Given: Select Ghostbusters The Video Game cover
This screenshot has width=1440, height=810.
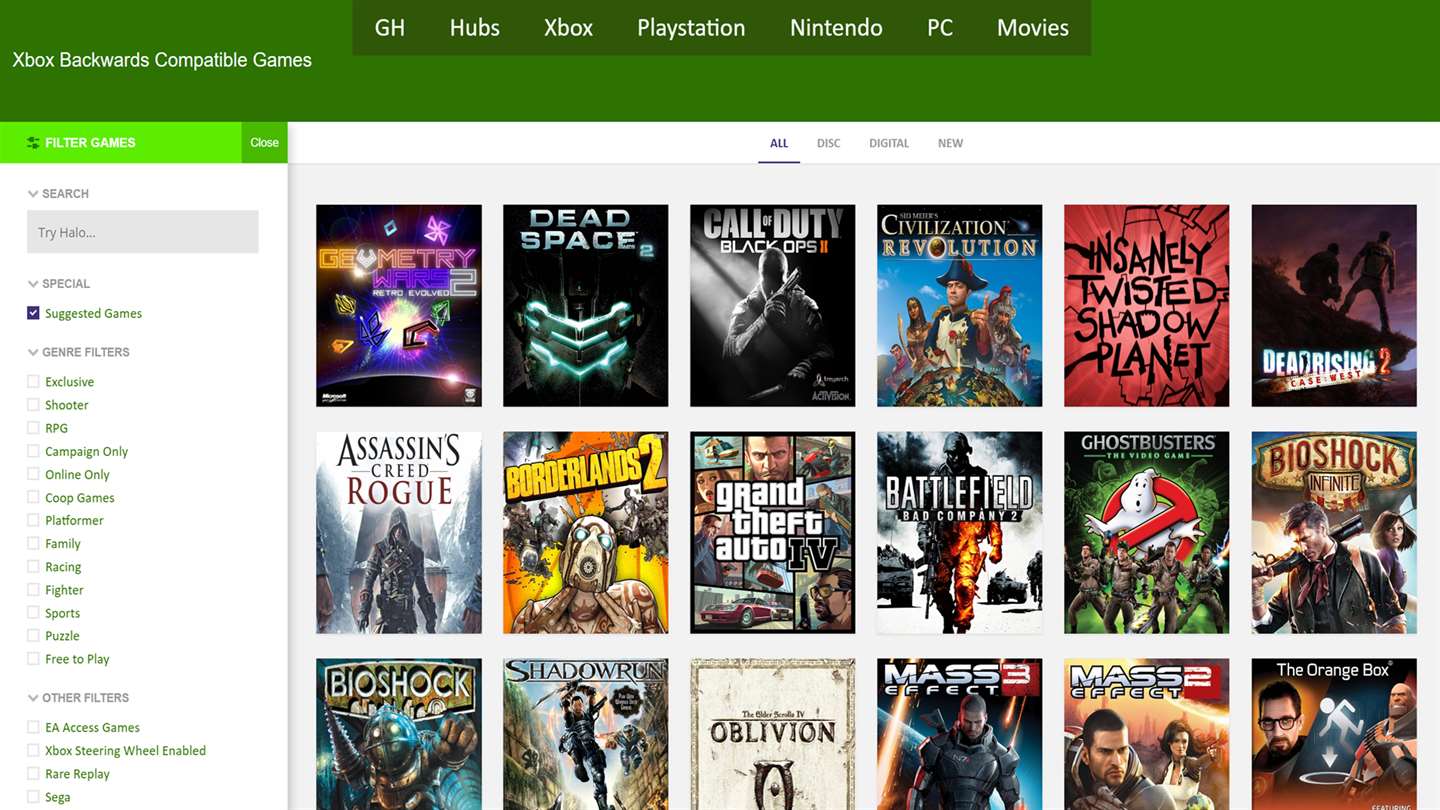Looking at the screenshot, I should (1147, 533).
